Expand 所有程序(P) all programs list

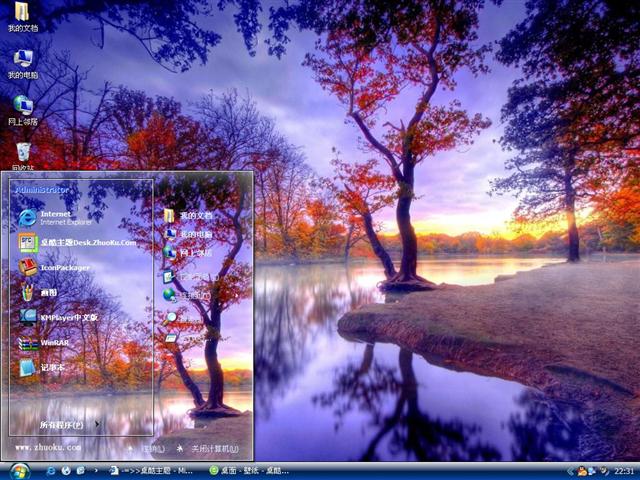point(69,424)
